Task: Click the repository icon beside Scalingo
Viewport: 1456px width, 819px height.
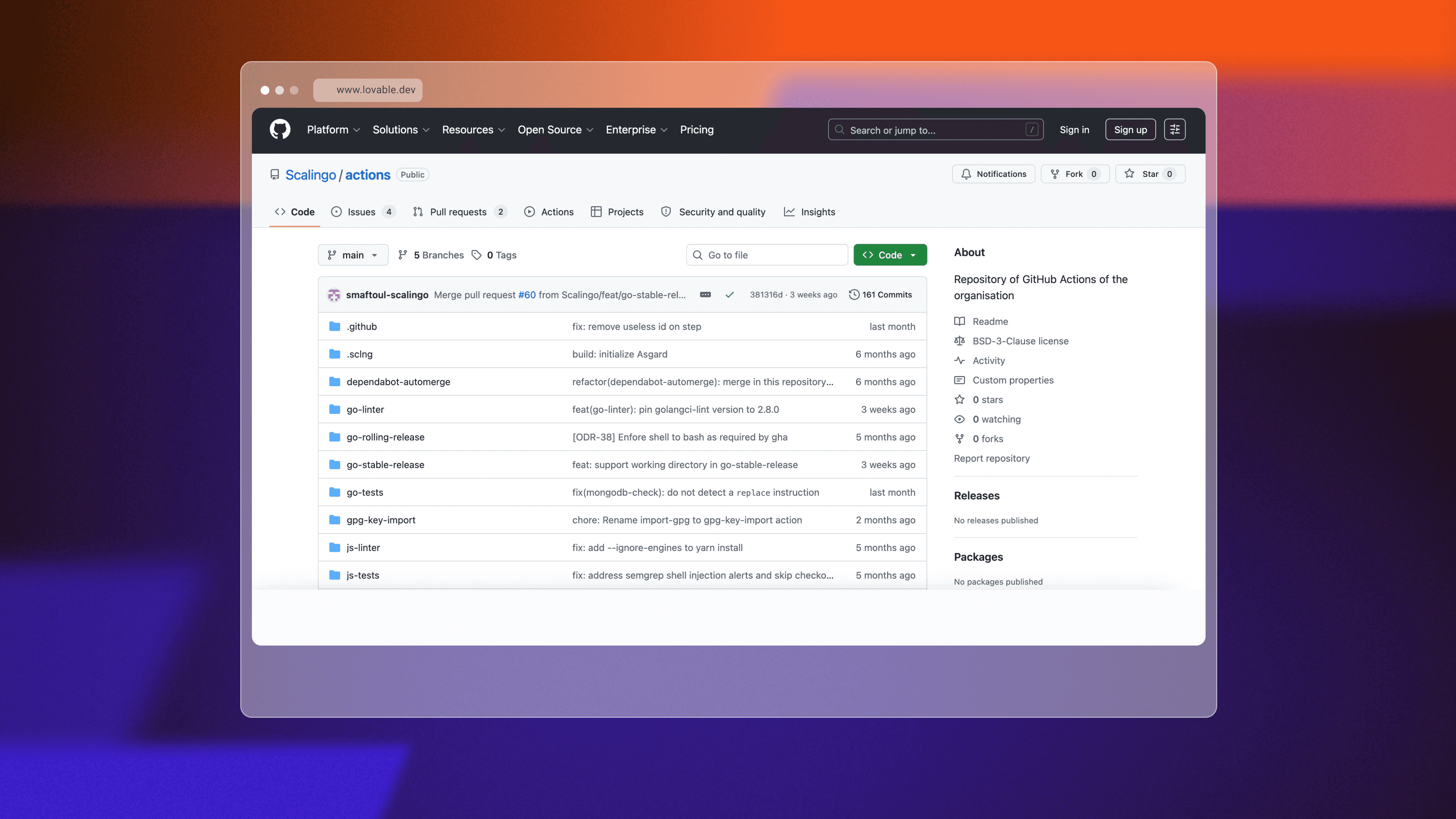Action: click(x=275, y=175)
